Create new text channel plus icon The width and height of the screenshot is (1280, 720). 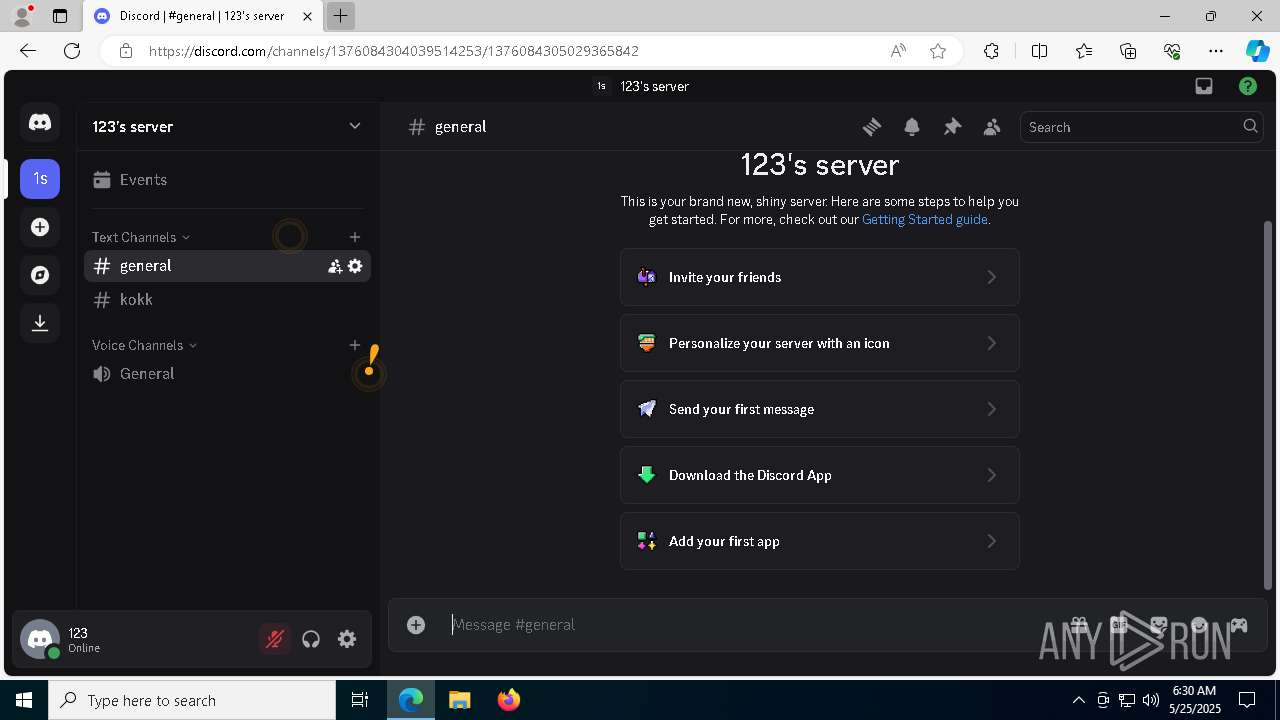355,237
